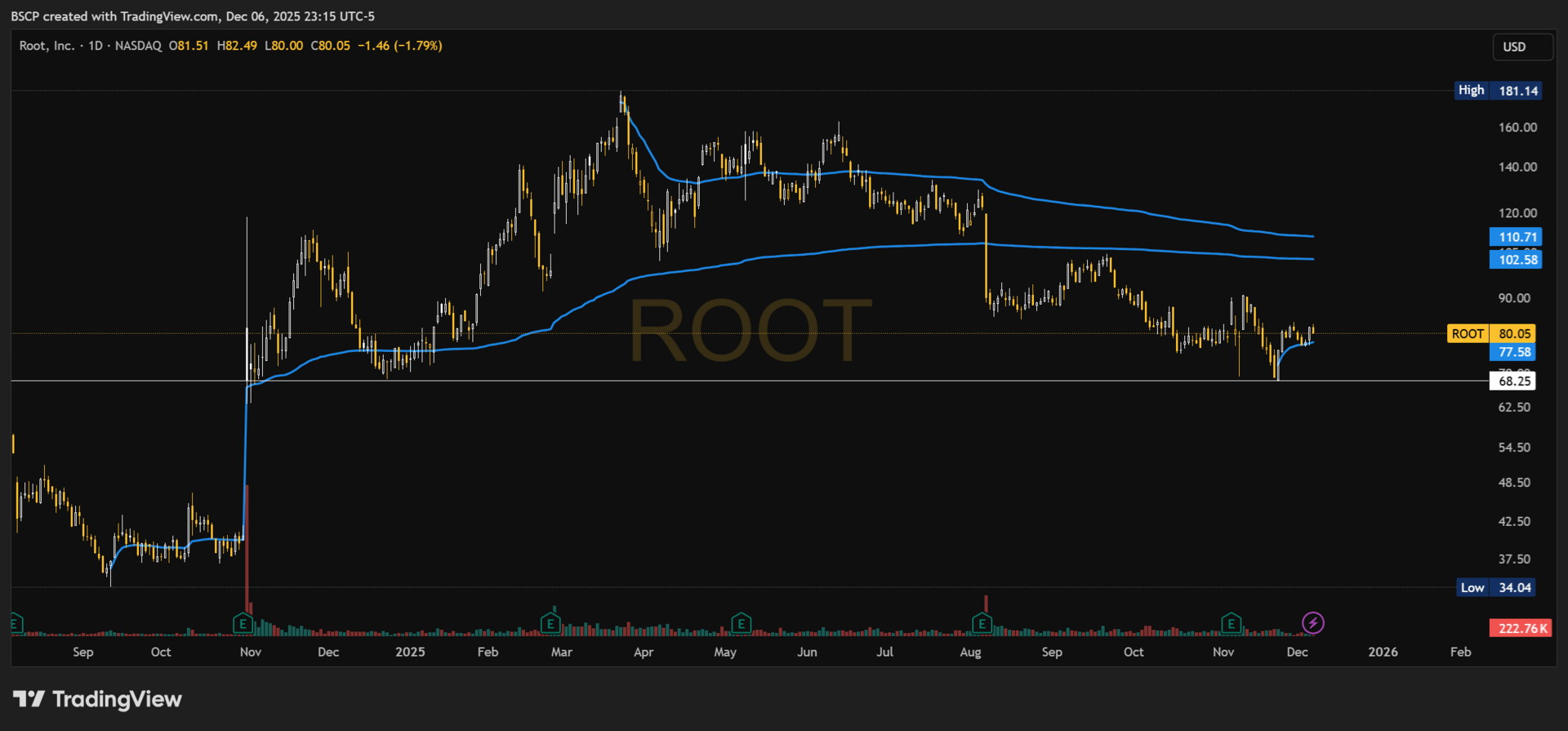
Task: Click 160.00 on the price scale
Action: (x=1517, y=127)
